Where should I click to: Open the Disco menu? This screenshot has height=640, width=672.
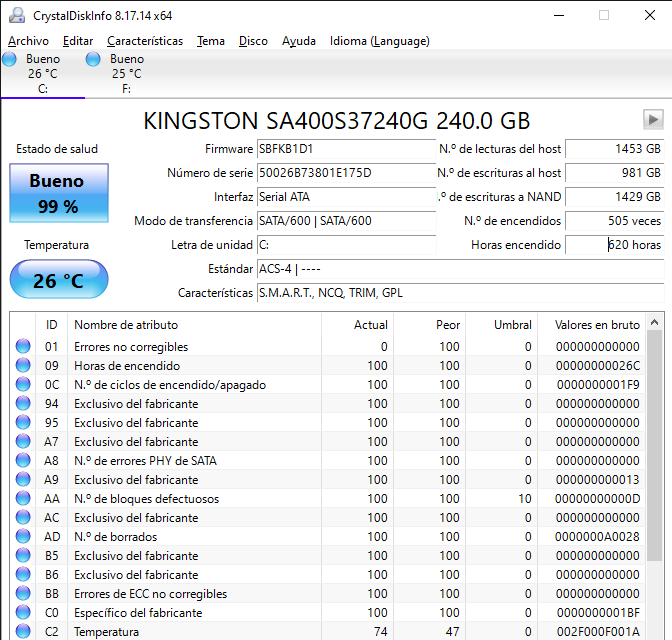tap(253, 41)
